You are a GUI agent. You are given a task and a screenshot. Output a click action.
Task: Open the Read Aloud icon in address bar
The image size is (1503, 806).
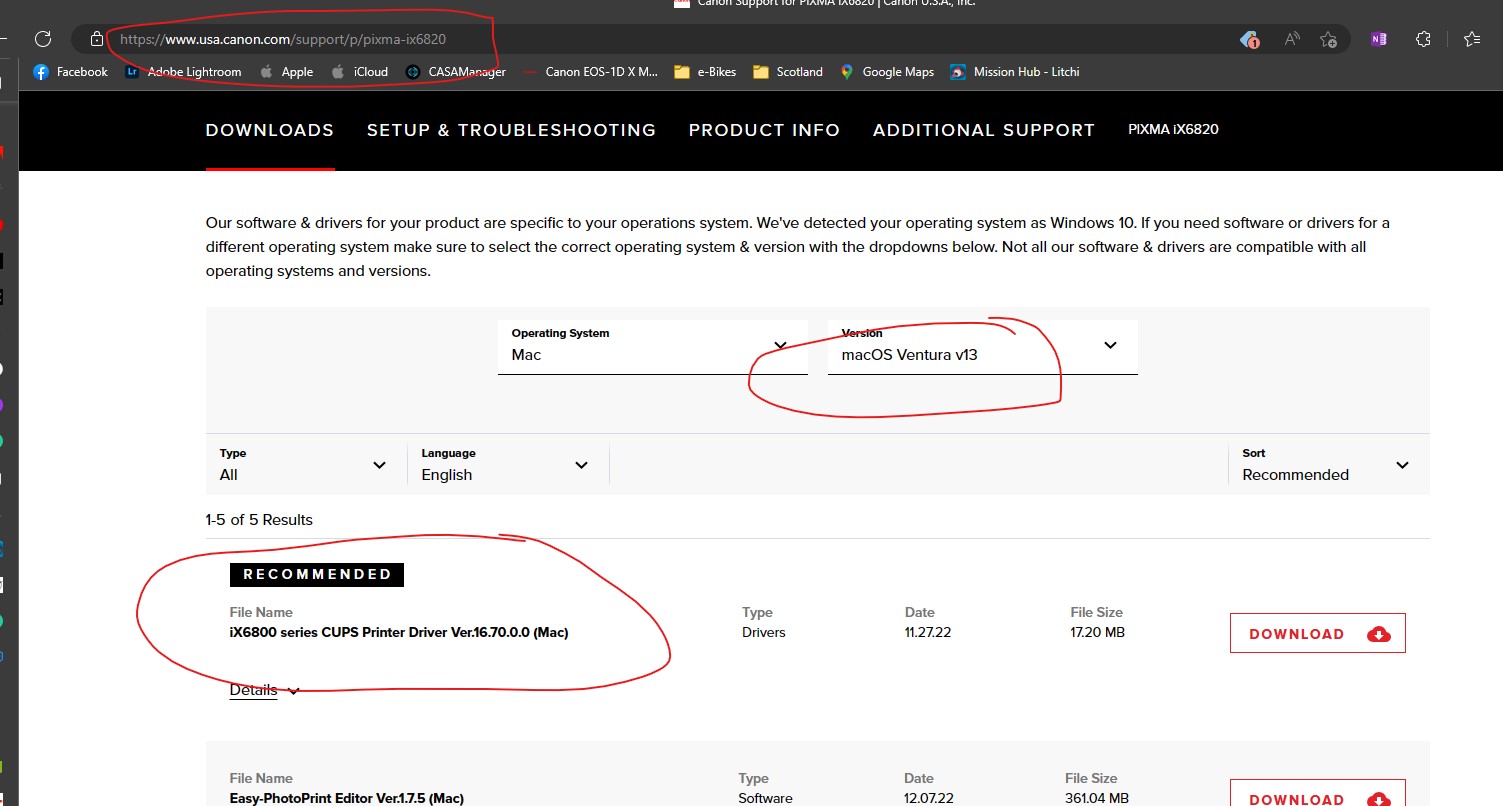click(x=1292, y=39)
